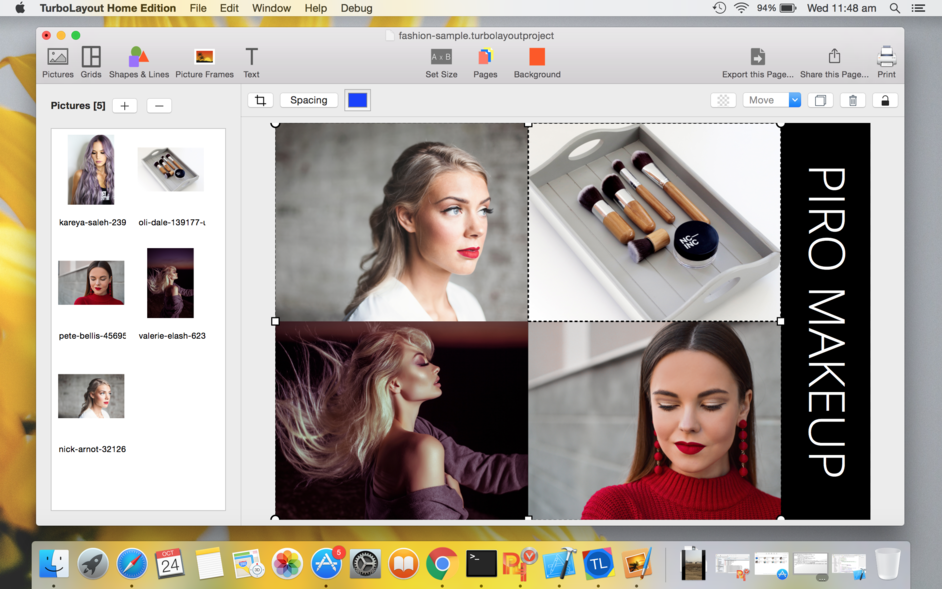The width and height of the screenshot is (942, 589).
Task: Open the File menu
Action: [x=198, y=8]
